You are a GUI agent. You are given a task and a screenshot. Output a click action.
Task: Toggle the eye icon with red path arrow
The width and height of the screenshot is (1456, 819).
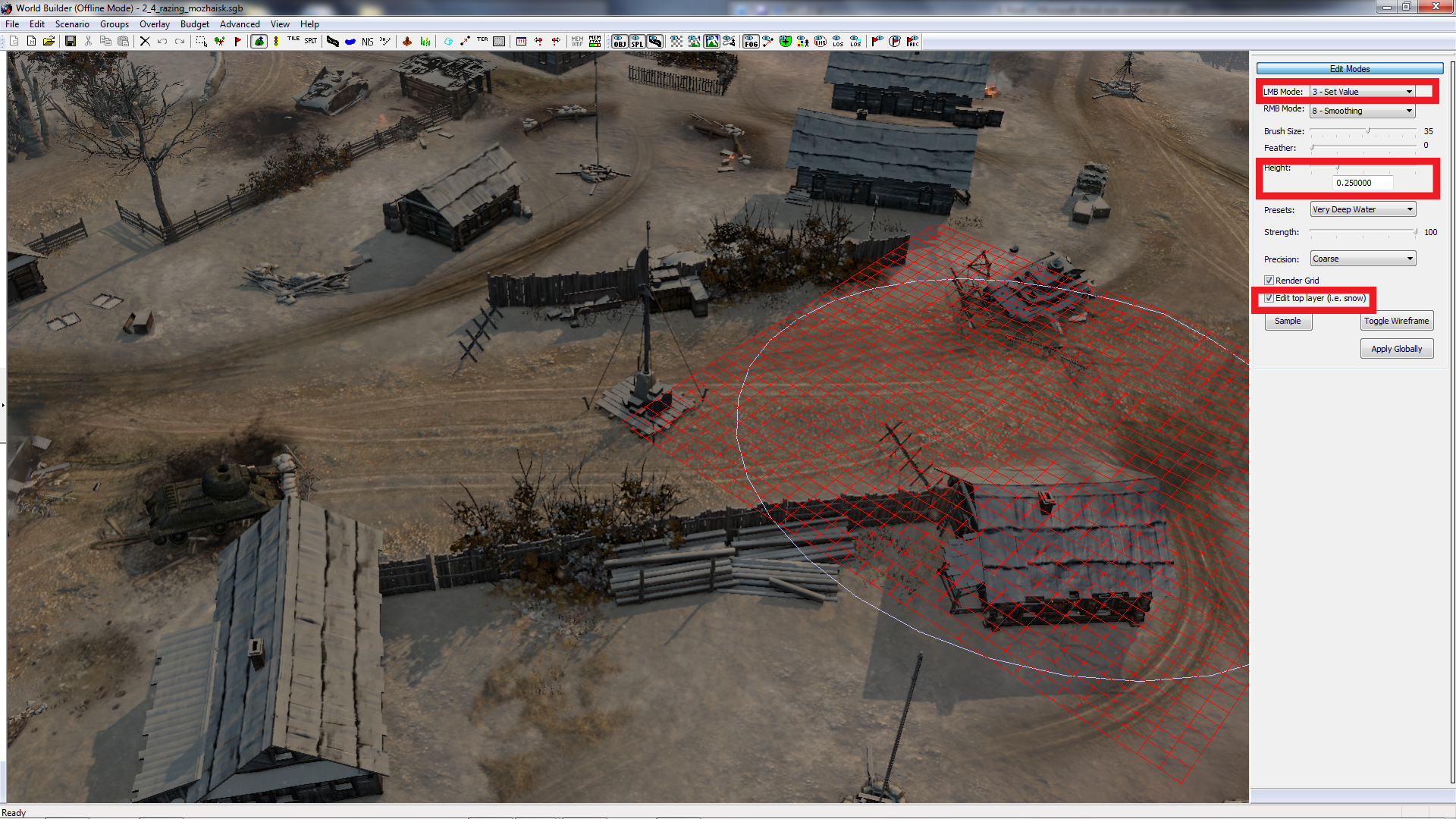pyautogui.click(x=767, y=41)
